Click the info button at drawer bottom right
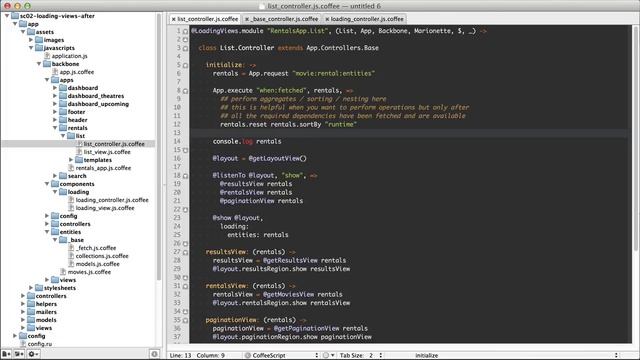Viewport: 640px width, 360px height. click(154, 354)
